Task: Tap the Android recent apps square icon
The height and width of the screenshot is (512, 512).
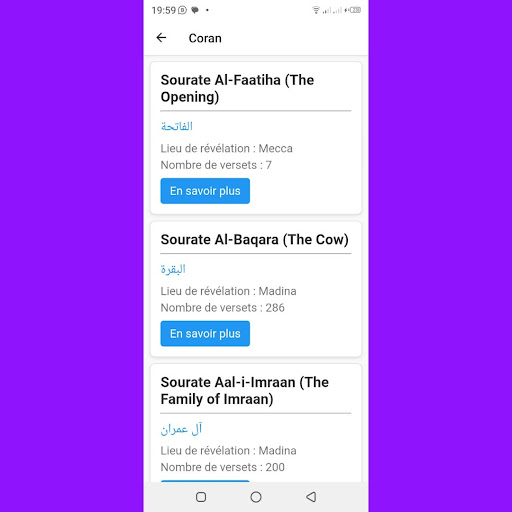Action: [201, 497]
